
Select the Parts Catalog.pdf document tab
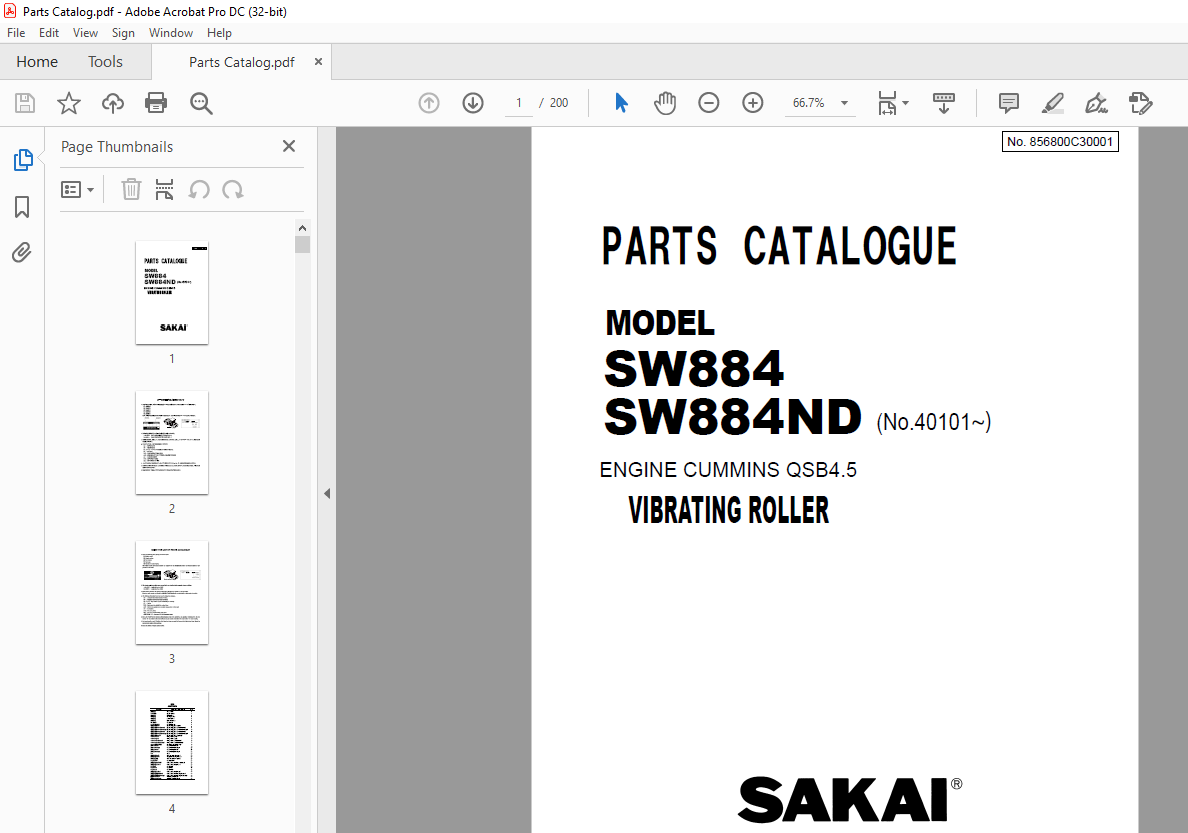coord(241,62)
